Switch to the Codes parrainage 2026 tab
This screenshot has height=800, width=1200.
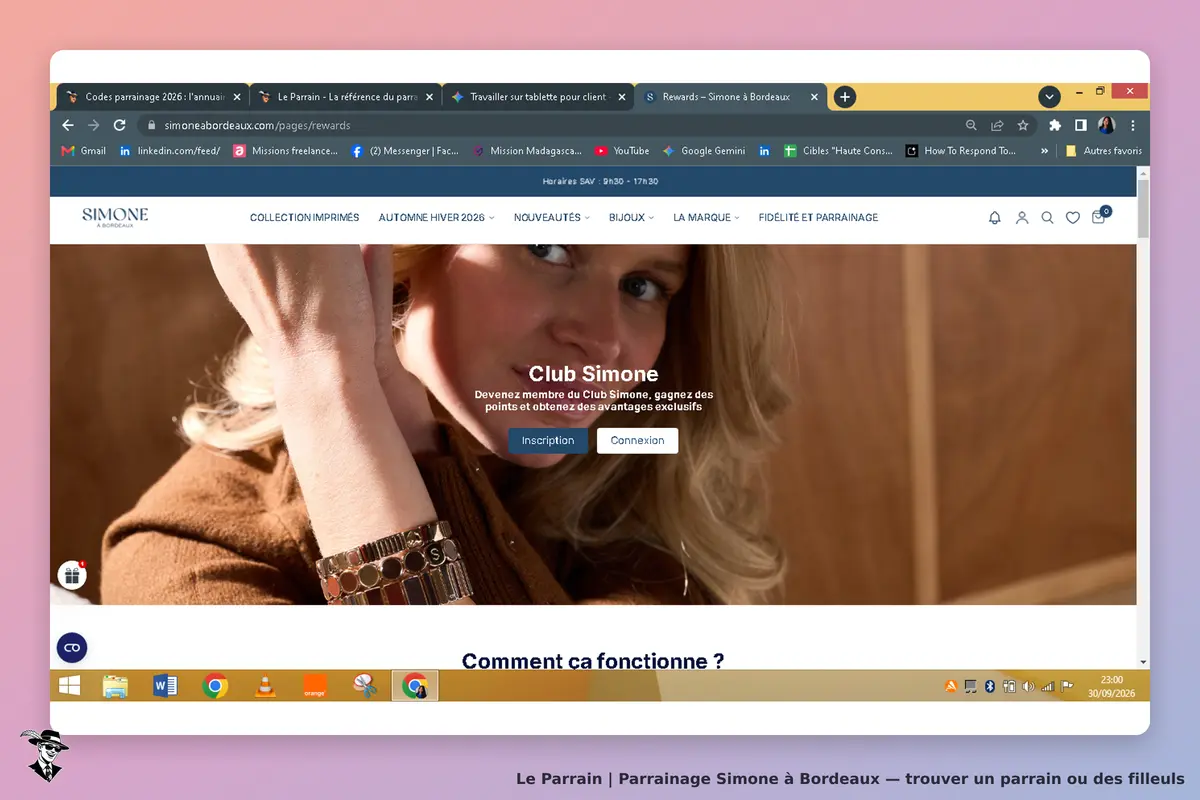tap(153, 97)
